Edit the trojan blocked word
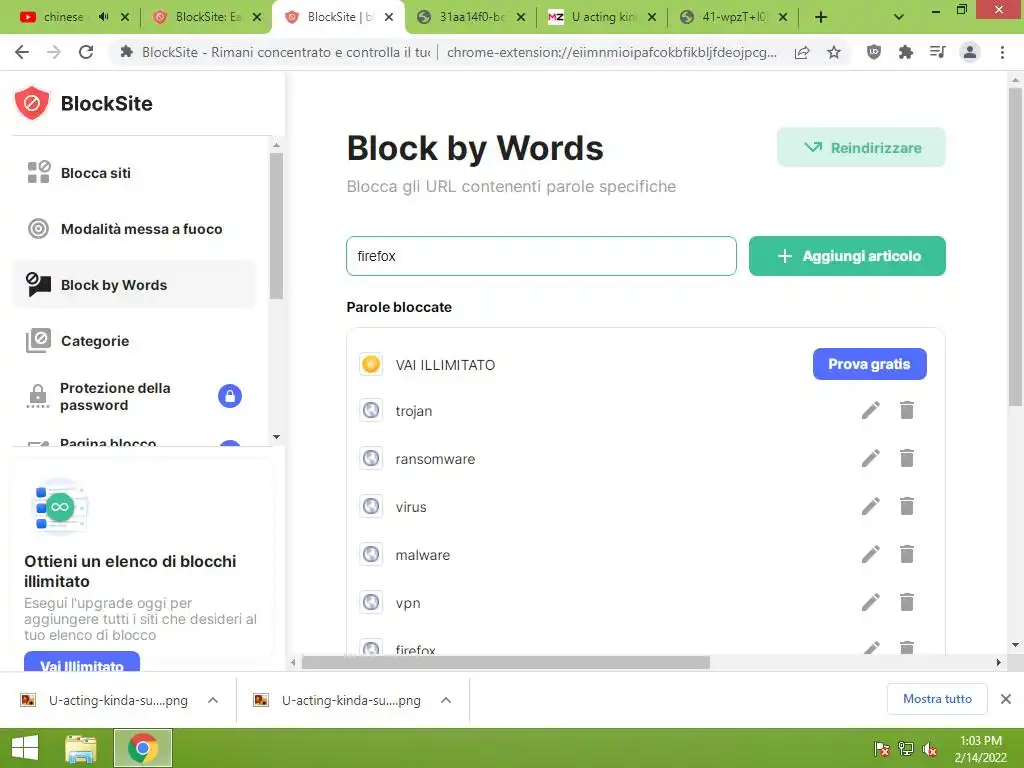Image resolution: width=1024 pixels, height=768 pixels. click(871, 410)
